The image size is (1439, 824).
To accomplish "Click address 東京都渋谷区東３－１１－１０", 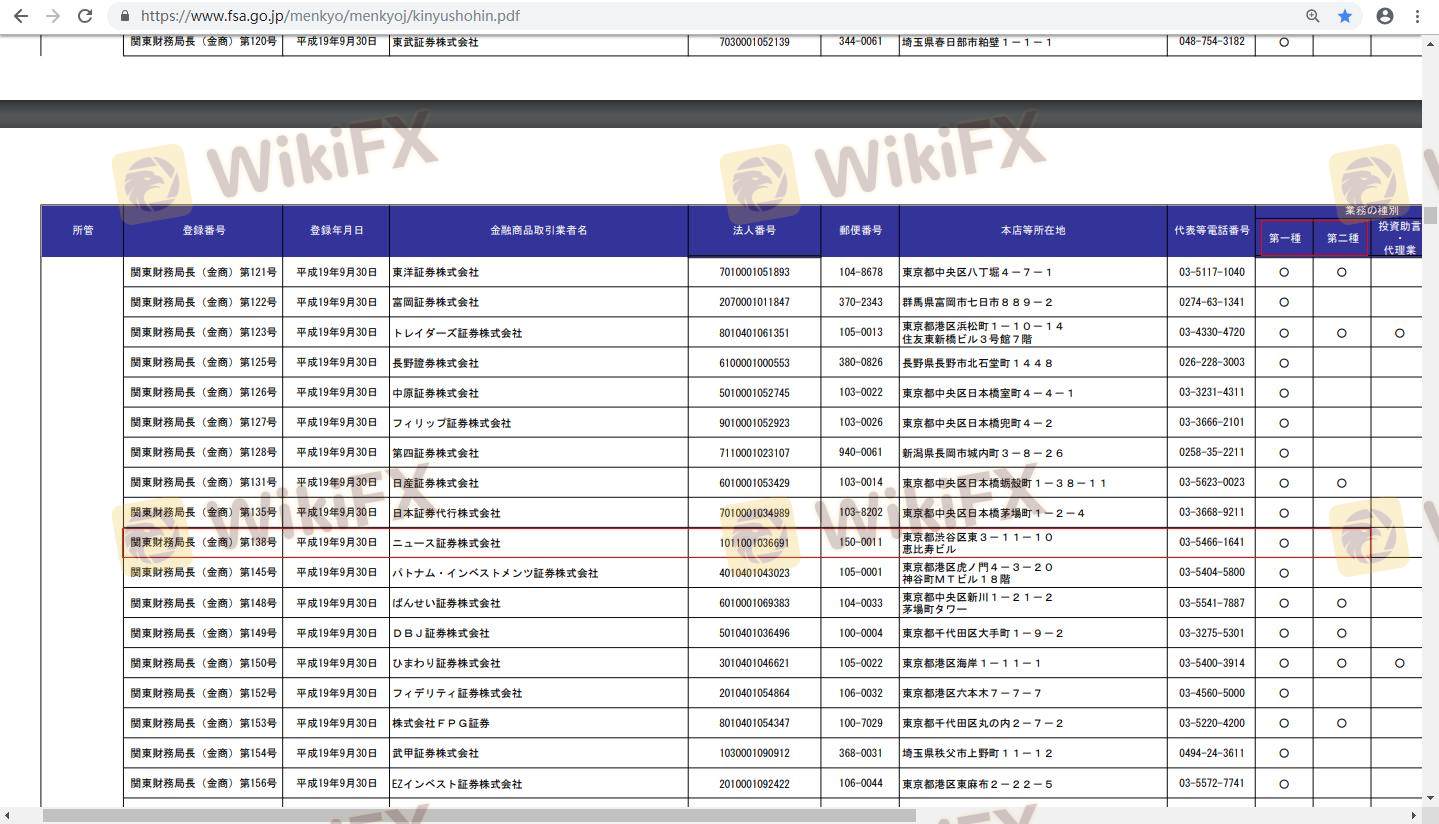I will point(977,537).
